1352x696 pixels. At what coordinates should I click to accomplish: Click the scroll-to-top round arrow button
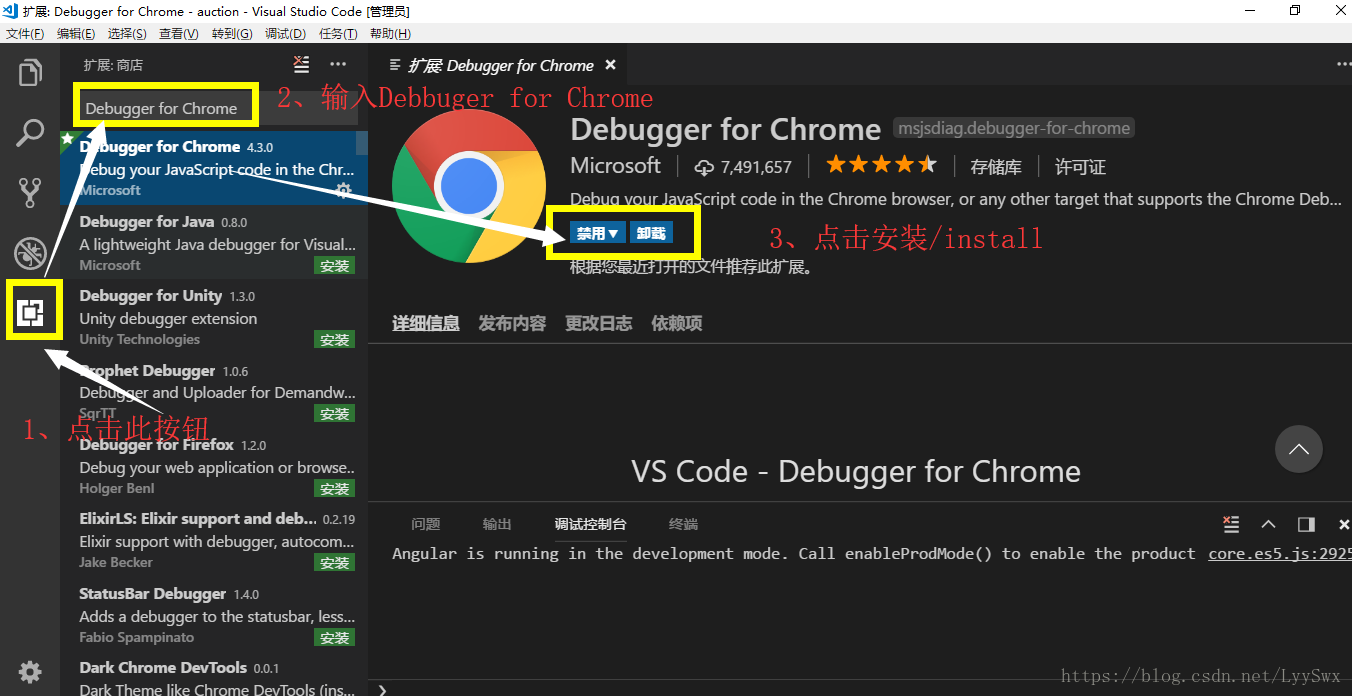[1299, 450]
